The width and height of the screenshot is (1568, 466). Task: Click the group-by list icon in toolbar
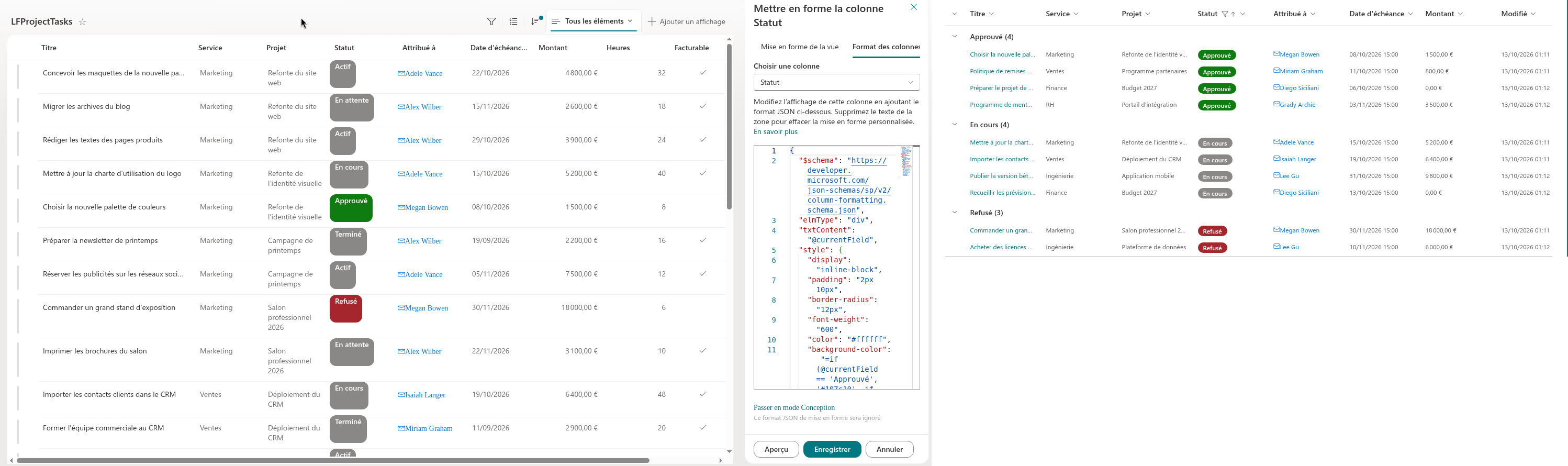click(x=514, y=22)
